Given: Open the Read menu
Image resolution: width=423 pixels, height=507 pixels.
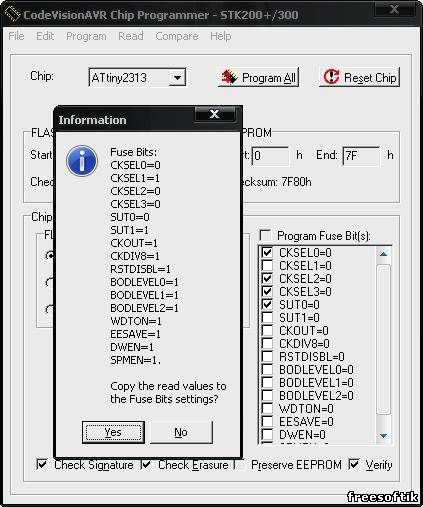Looking at the screenshot, I should point(131,36).
